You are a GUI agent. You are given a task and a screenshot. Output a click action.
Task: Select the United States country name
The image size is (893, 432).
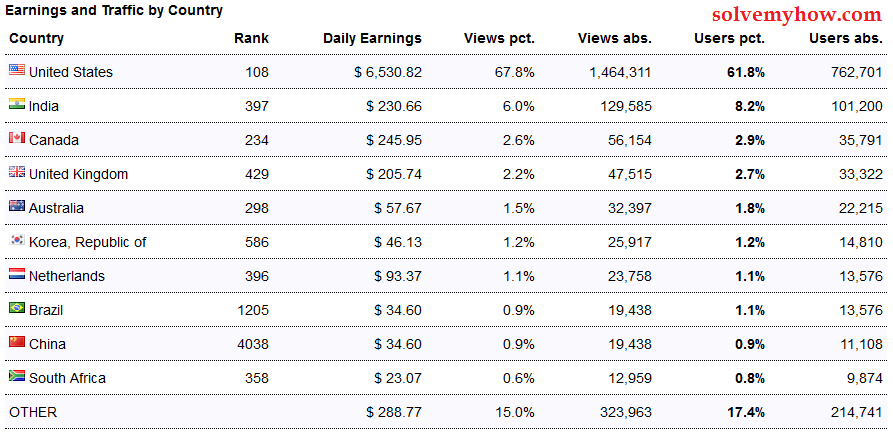71,72
